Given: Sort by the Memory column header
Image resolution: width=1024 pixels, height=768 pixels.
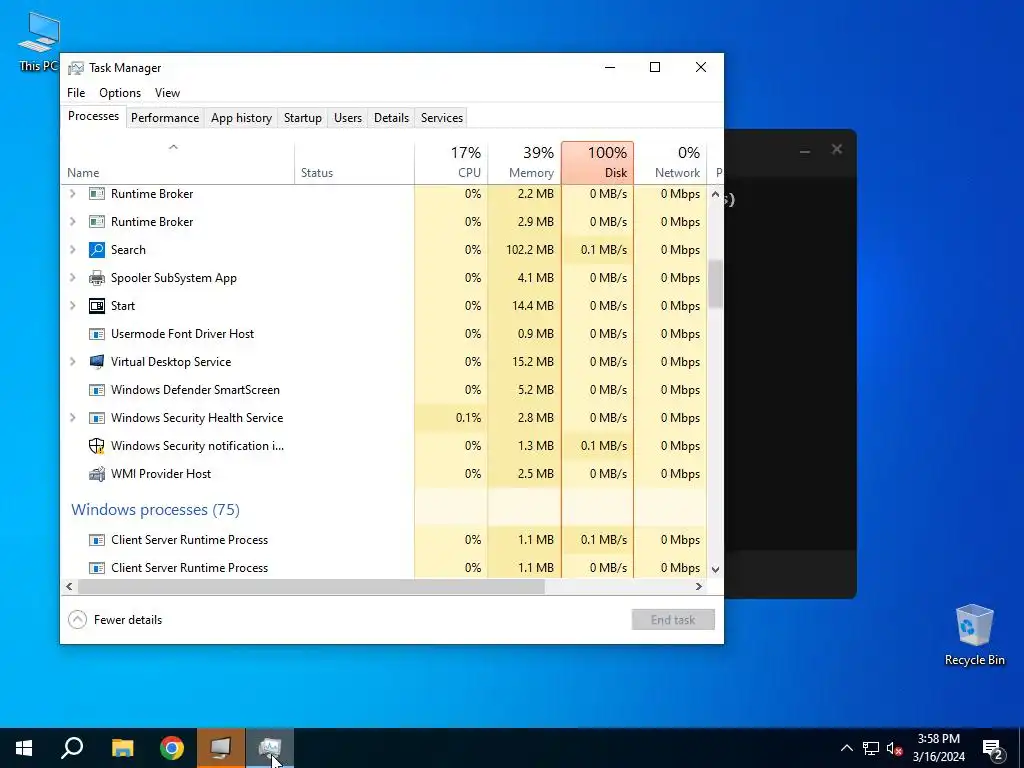Looking at the screenshot, I should [x=524, y=163].
